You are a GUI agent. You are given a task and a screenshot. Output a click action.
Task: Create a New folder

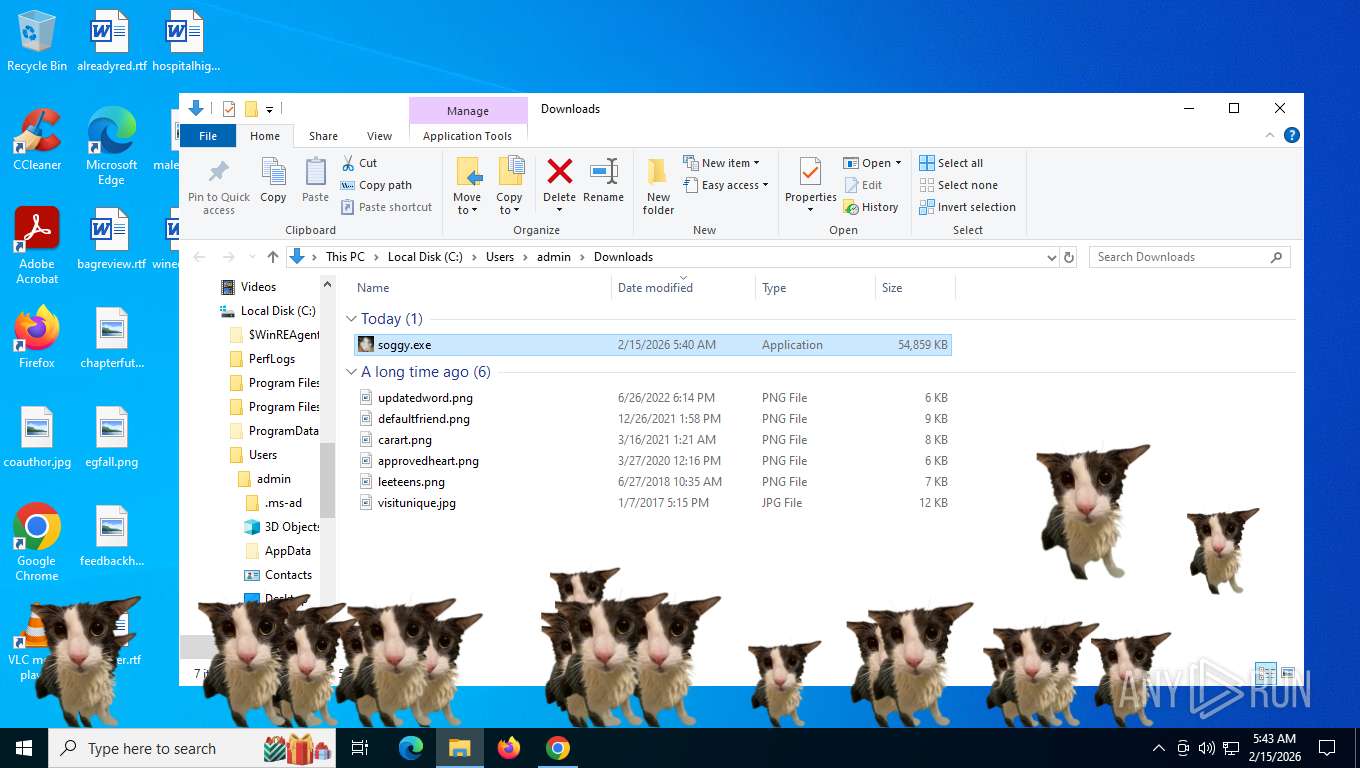(658, 186)
